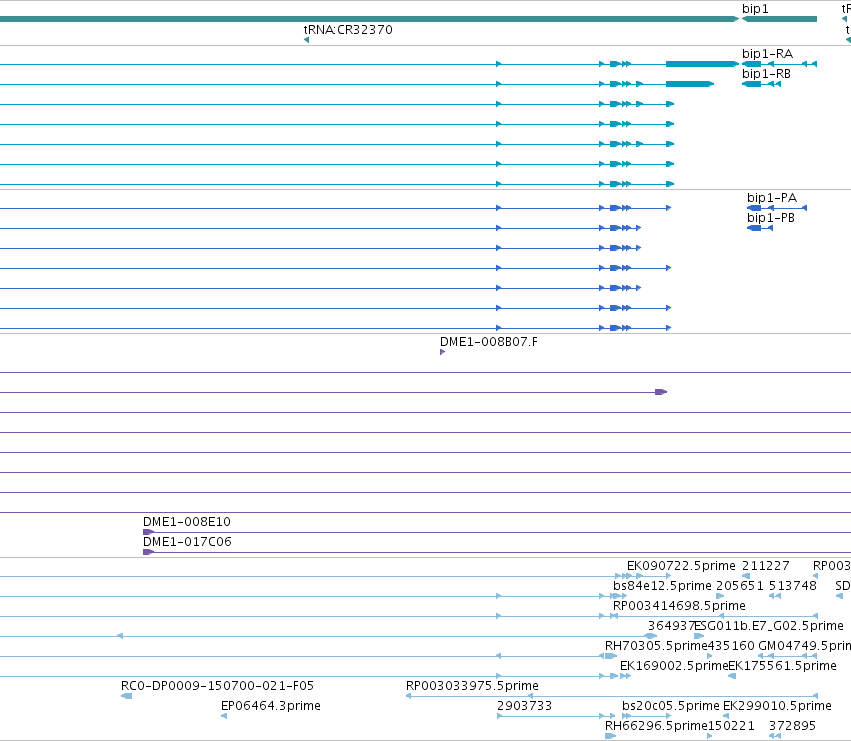Click the RH66296.5prime exon glyph
The width and height of the screenshot is (851, 741).
point(610,736)
